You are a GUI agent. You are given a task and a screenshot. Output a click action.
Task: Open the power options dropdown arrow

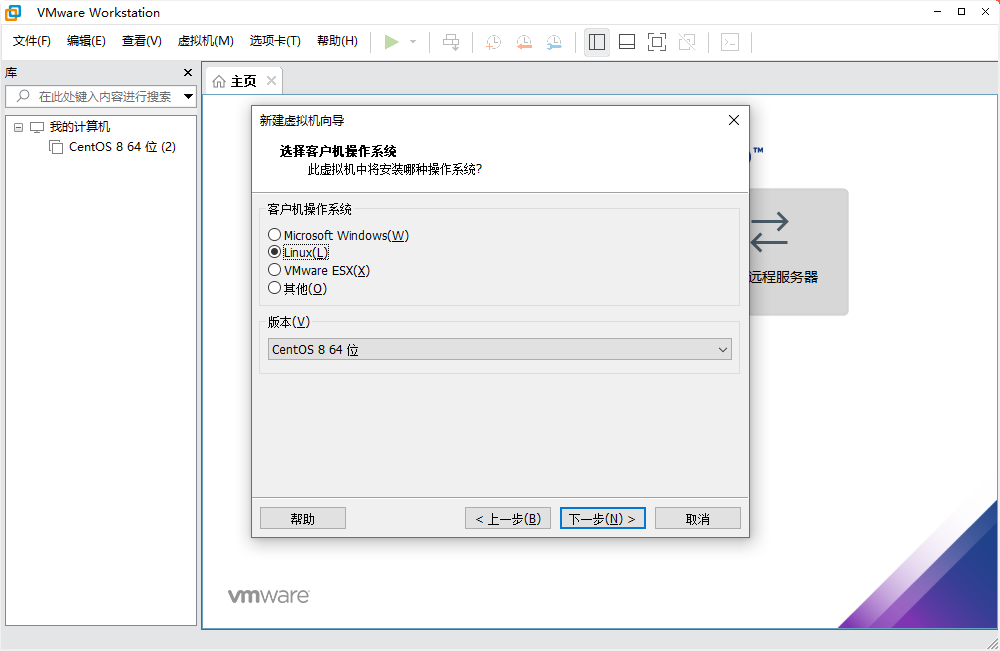413,42
